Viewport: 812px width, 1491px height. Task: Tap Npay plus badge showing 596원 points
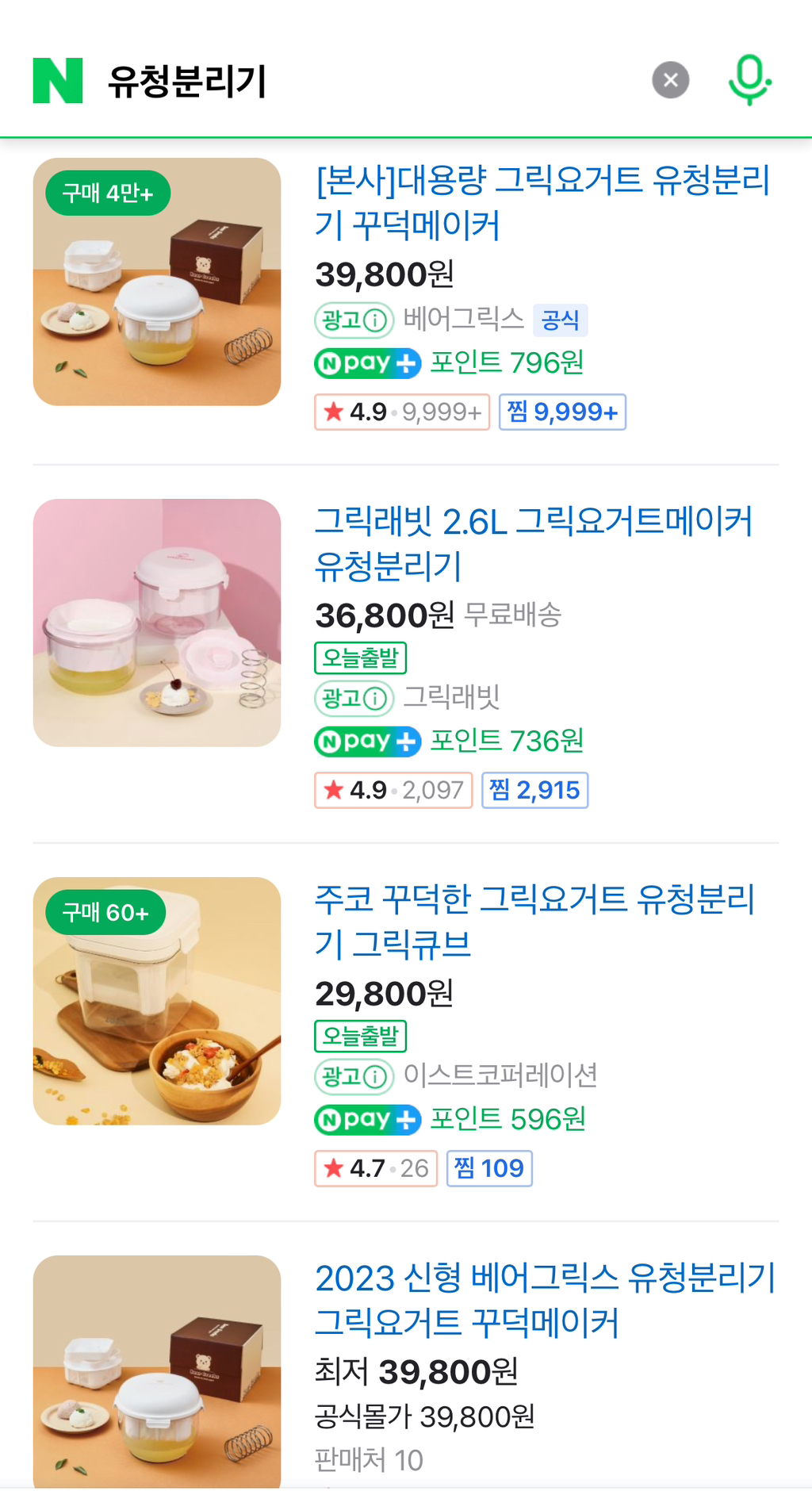[368, 1120]
